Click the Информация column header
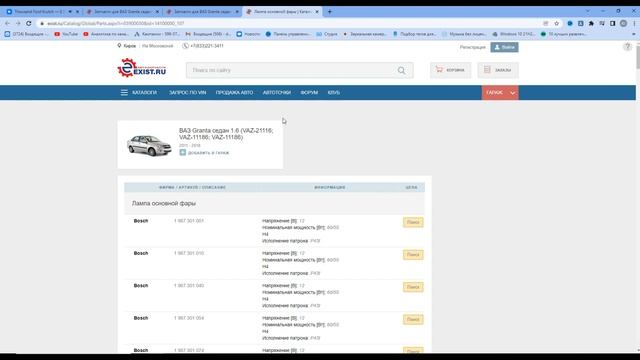 click(330, 187)
